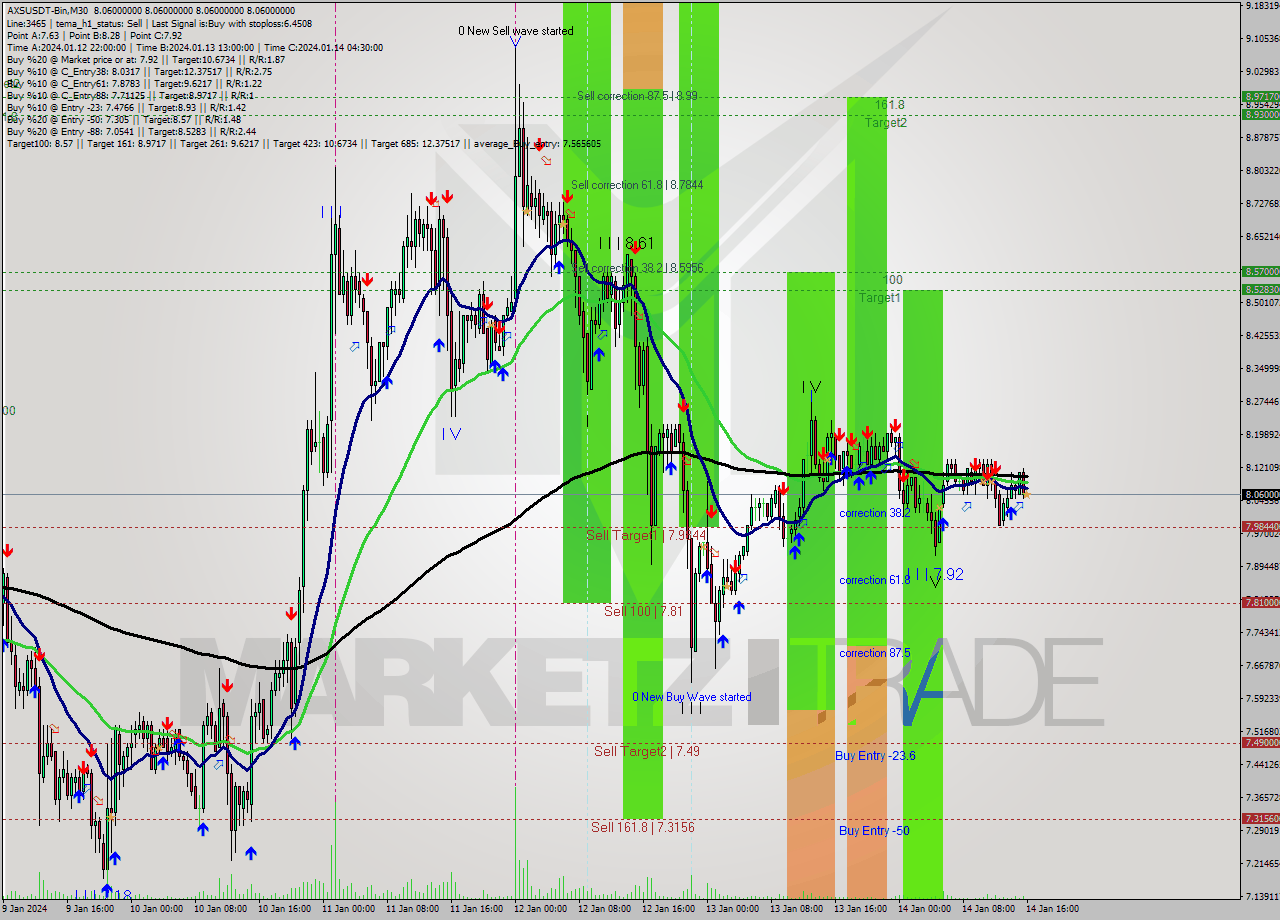
Task: Click the red 7.98440 price tag
Action: coord(1260,526)
